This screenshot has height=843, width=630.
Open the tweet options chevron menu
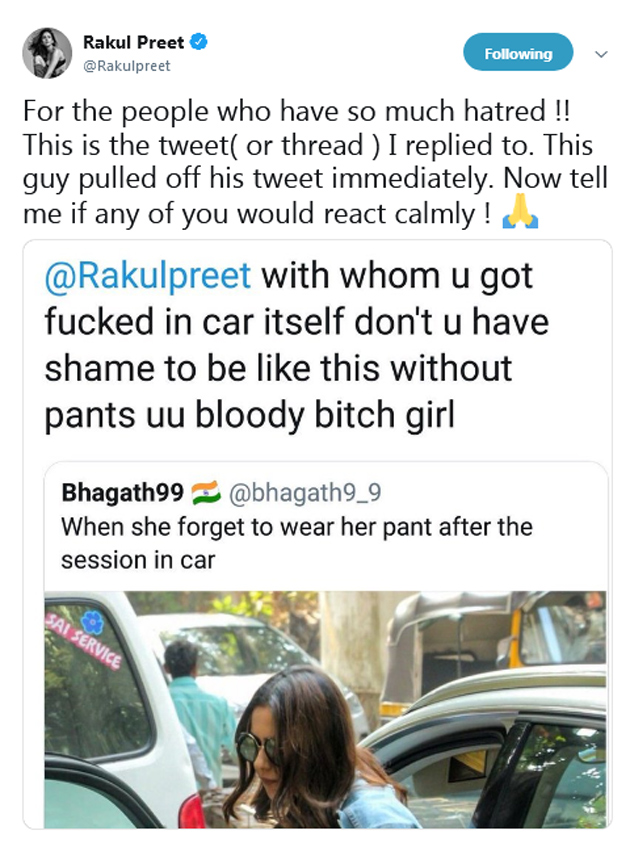click(601, 54)
